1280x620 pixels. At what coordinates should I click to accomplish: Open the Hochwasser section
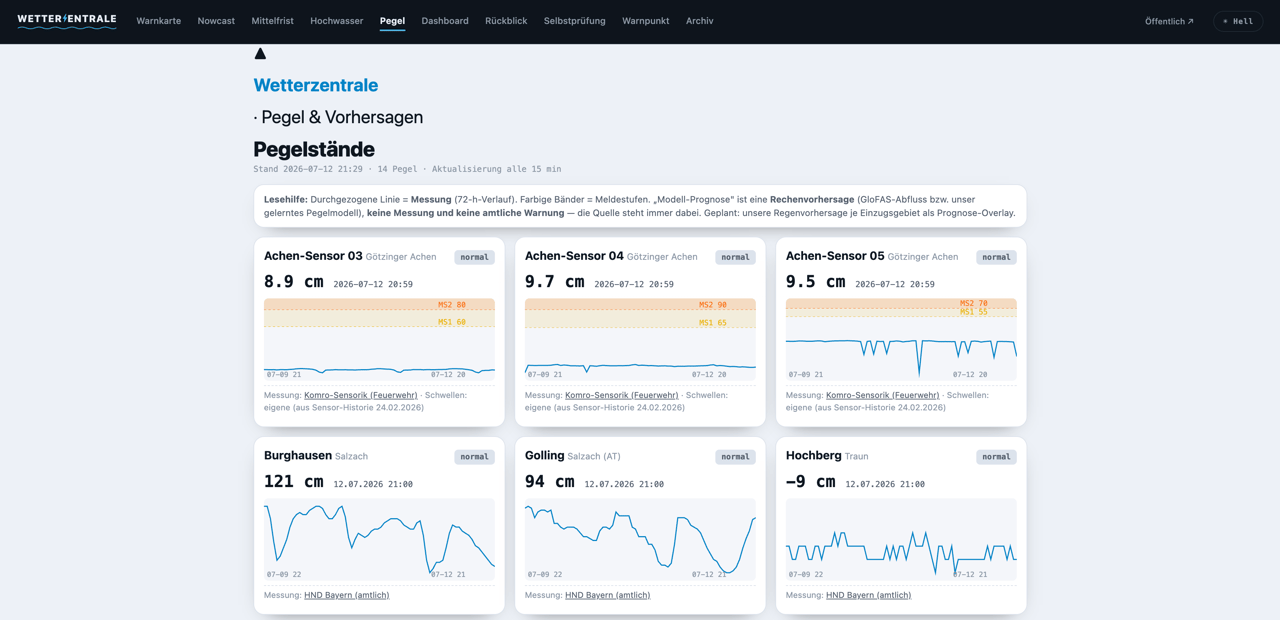click(x=337, y=21)
